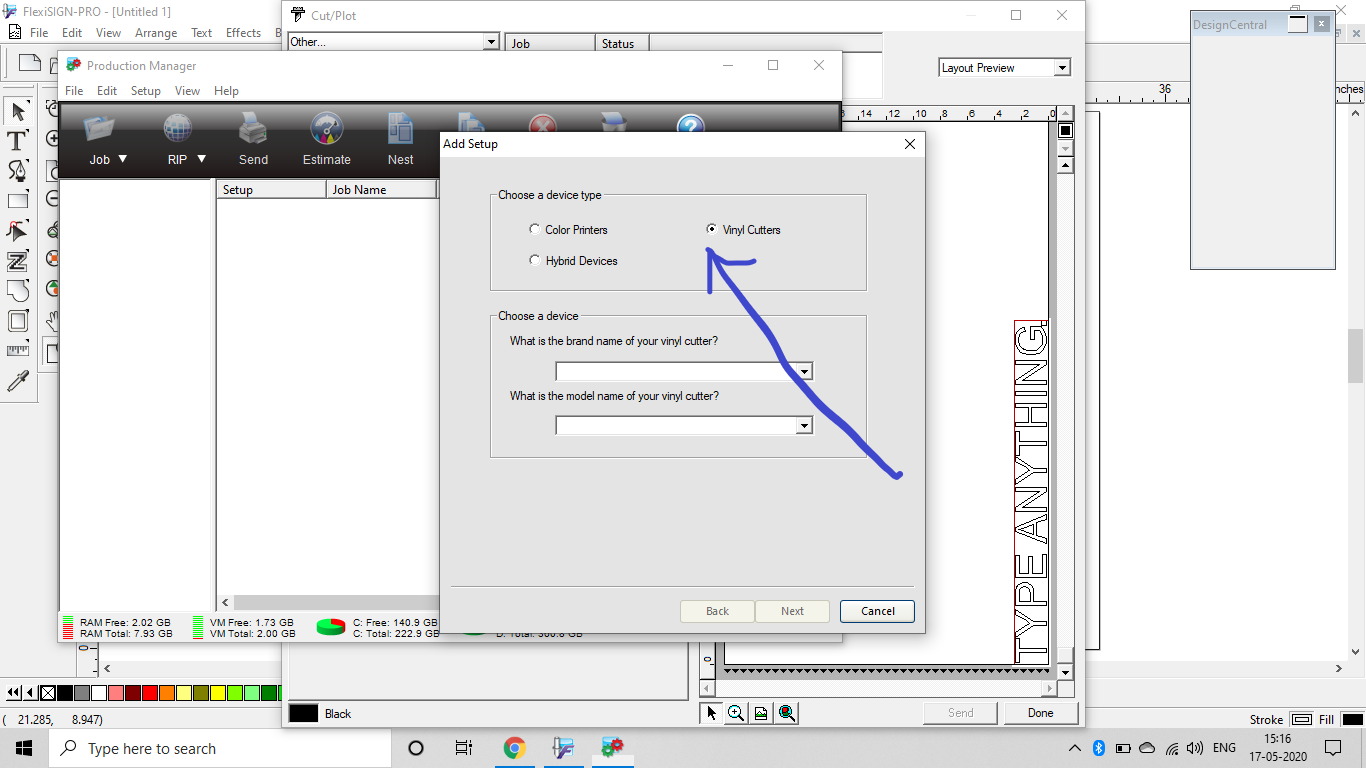The image size is (1366, 768).
Task: Click the Job folder icon in Production Manager
Action: point(99,128)
